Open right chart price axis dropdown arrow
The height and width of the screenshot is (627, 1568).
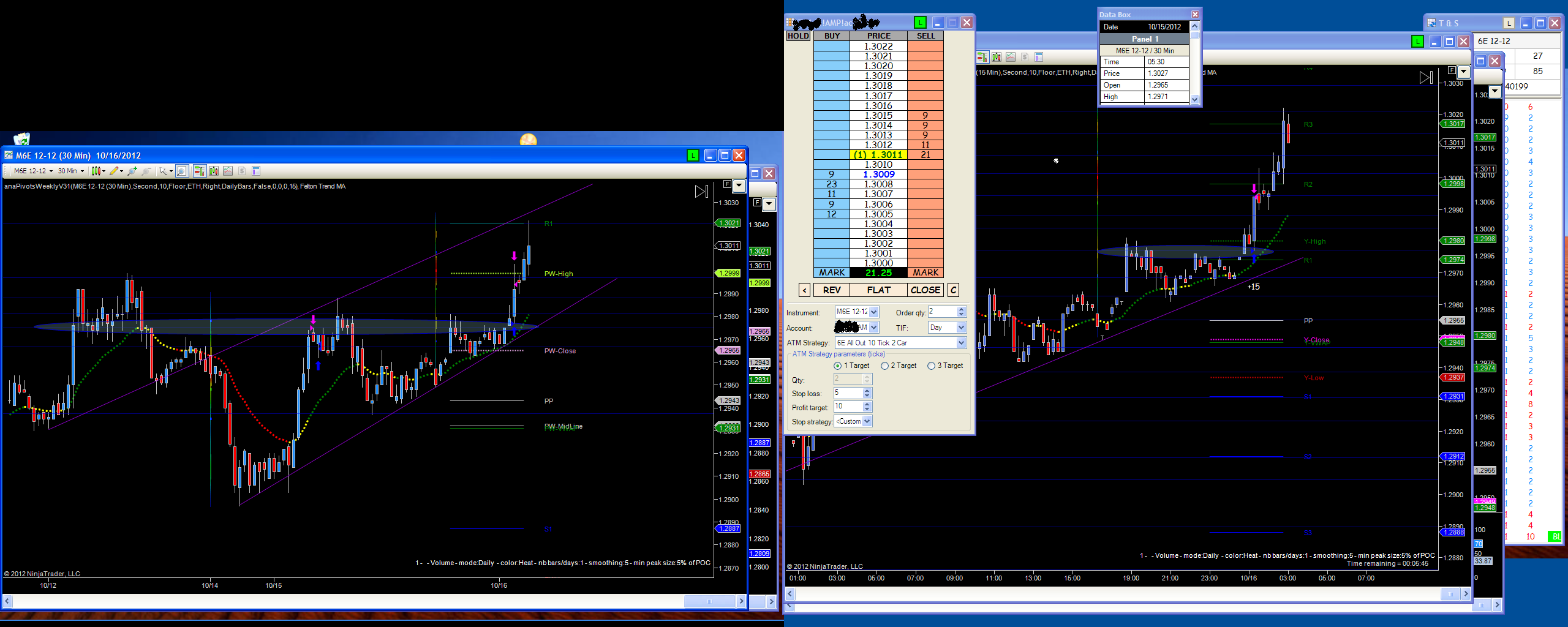click(x=1463, y=72)
